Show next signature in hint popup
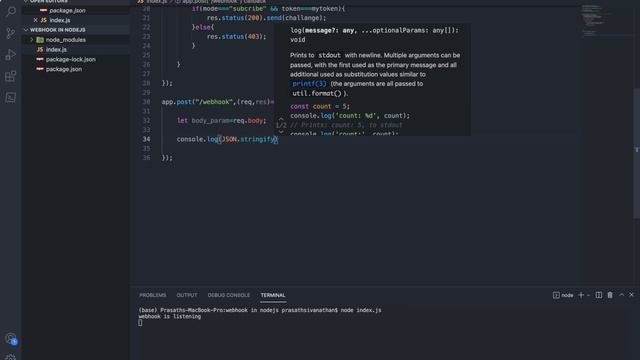The width and height of the screenshot is (640, 360). tap(281, 132)
